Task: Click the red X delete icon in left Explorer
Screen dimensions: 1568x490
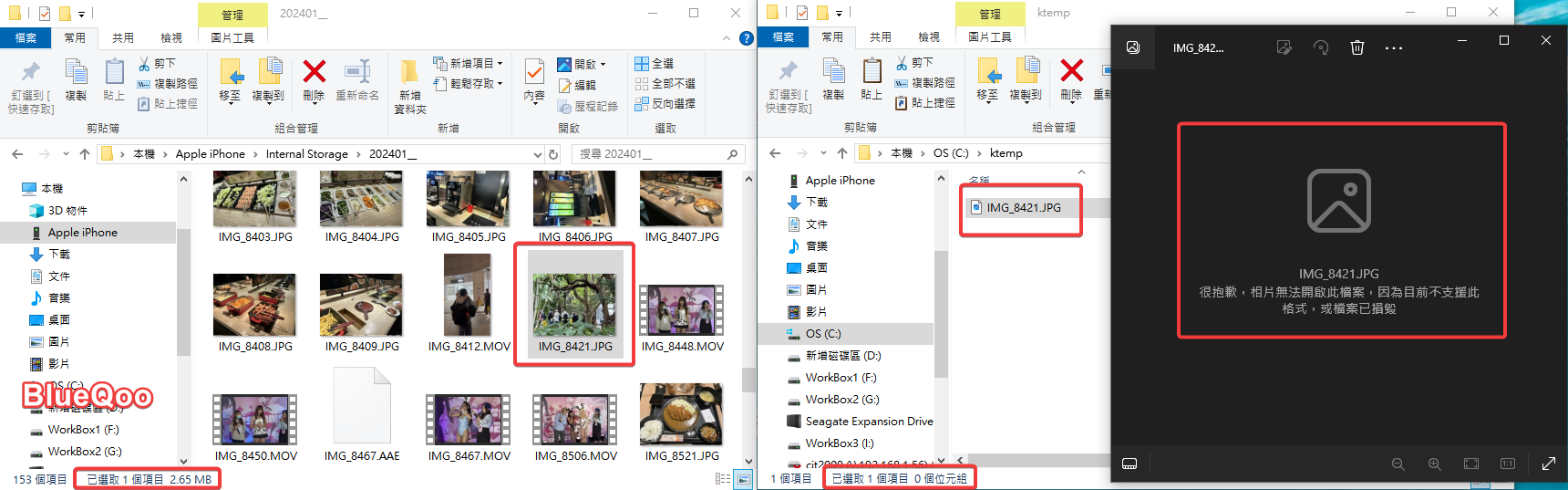Action: [314, 72]
